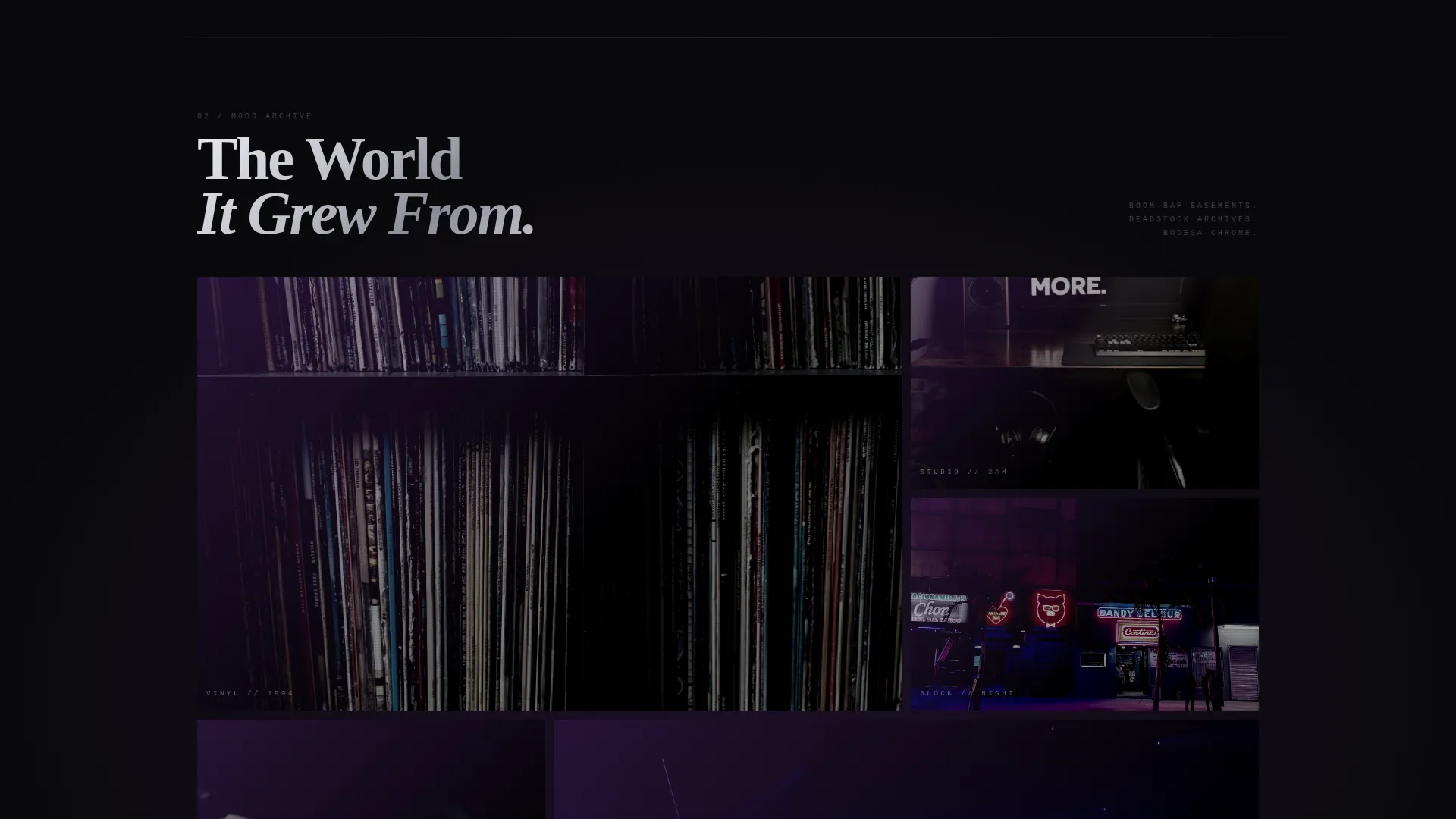
Task: Open the bottom-left purple gallery tile
Action: (371, 769)
